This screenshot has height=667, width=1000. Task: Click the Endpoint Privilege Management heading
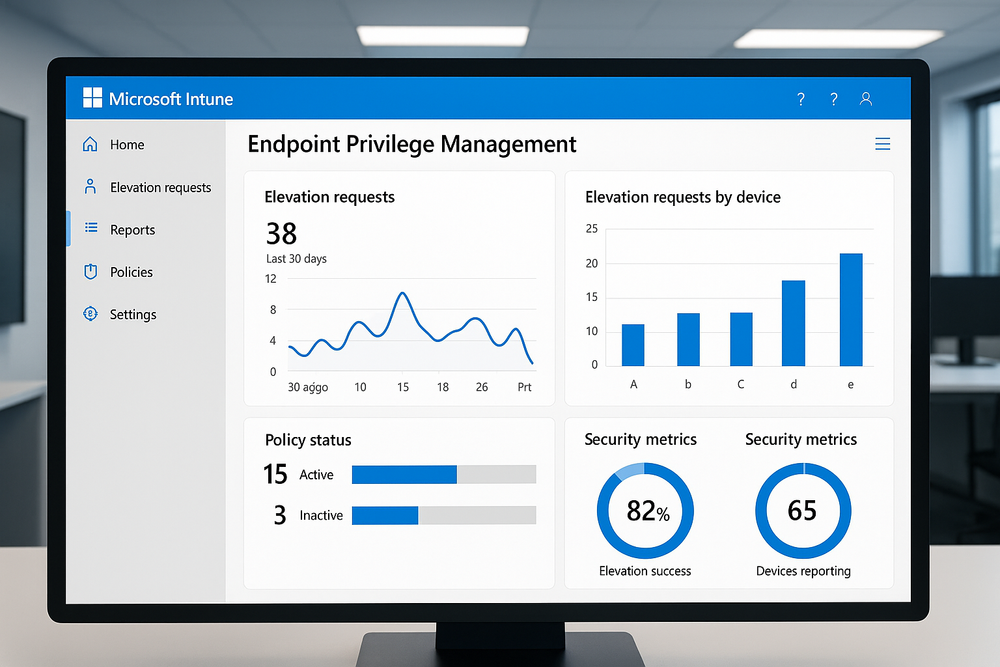411,144
